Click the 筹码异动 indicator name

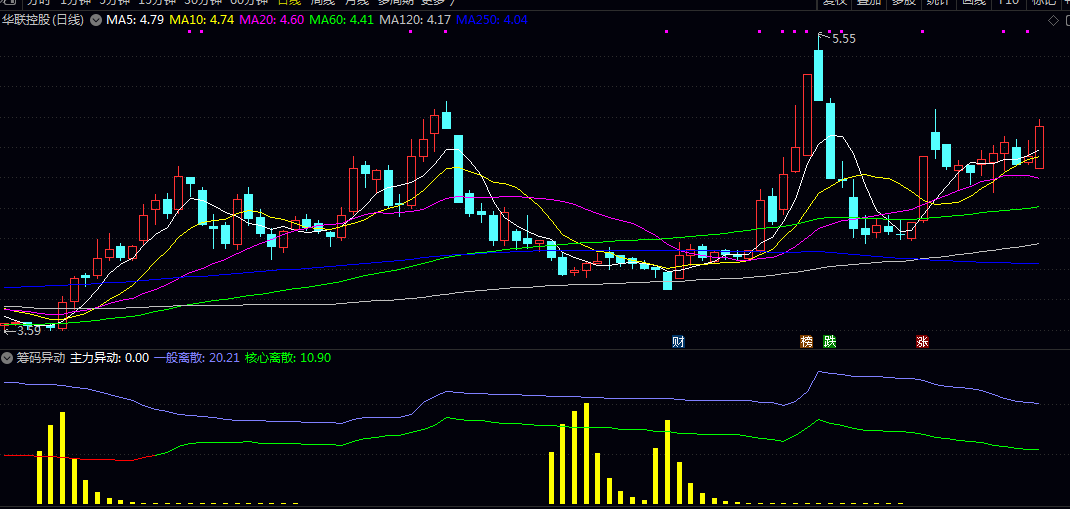[x=40, y=358]
